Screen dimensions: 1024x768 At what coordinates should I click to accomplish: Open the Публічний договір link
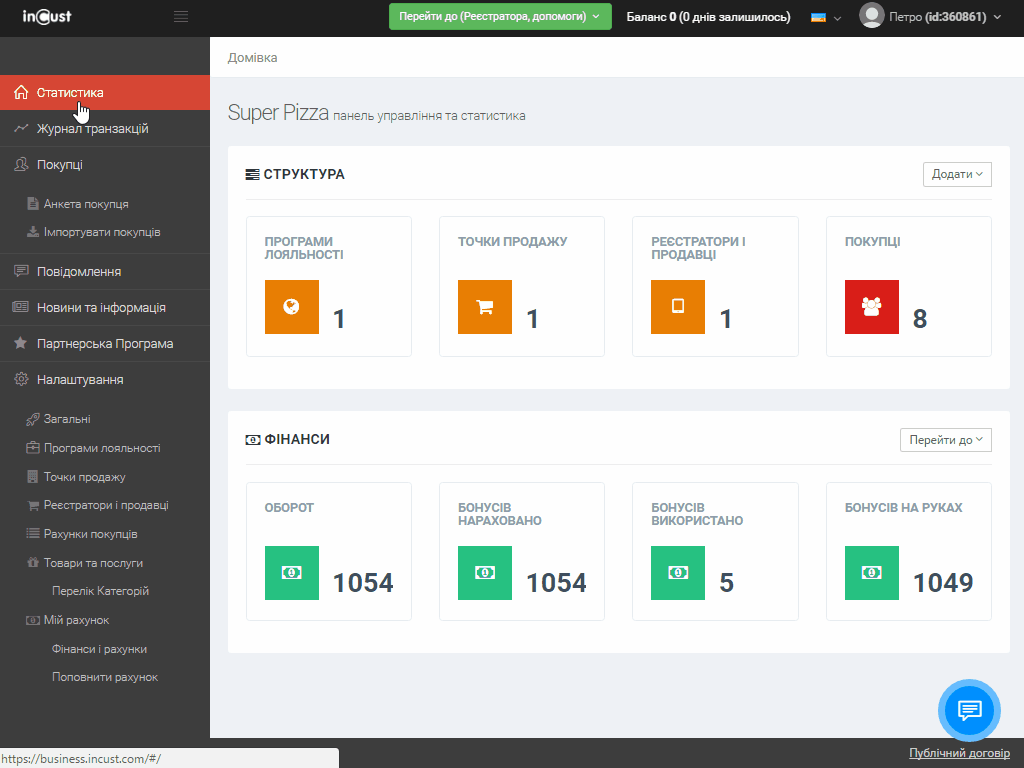pos(959,753)
